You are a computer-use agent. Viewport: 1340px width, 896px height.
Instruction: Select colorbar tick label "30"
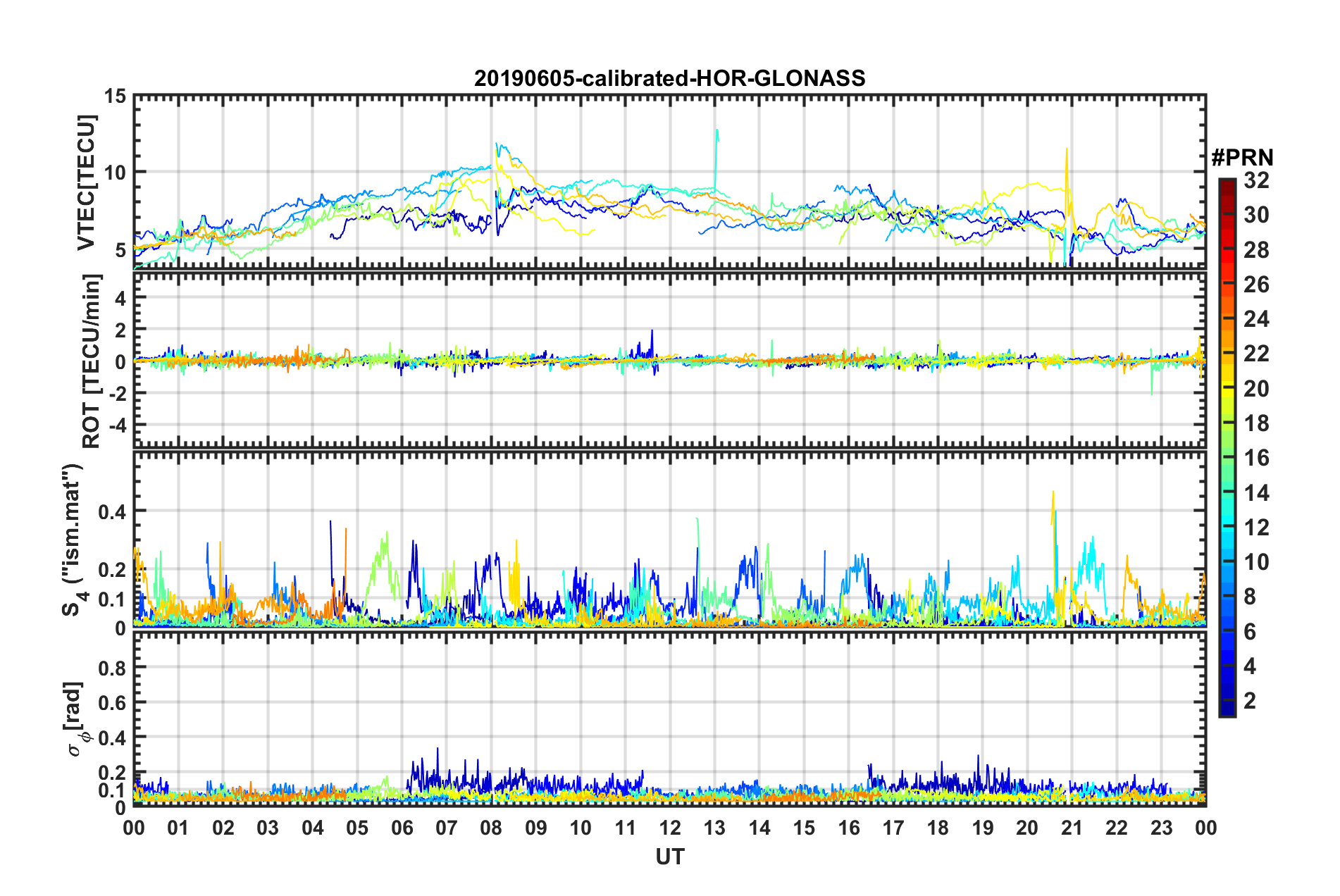click(1256, 215)
